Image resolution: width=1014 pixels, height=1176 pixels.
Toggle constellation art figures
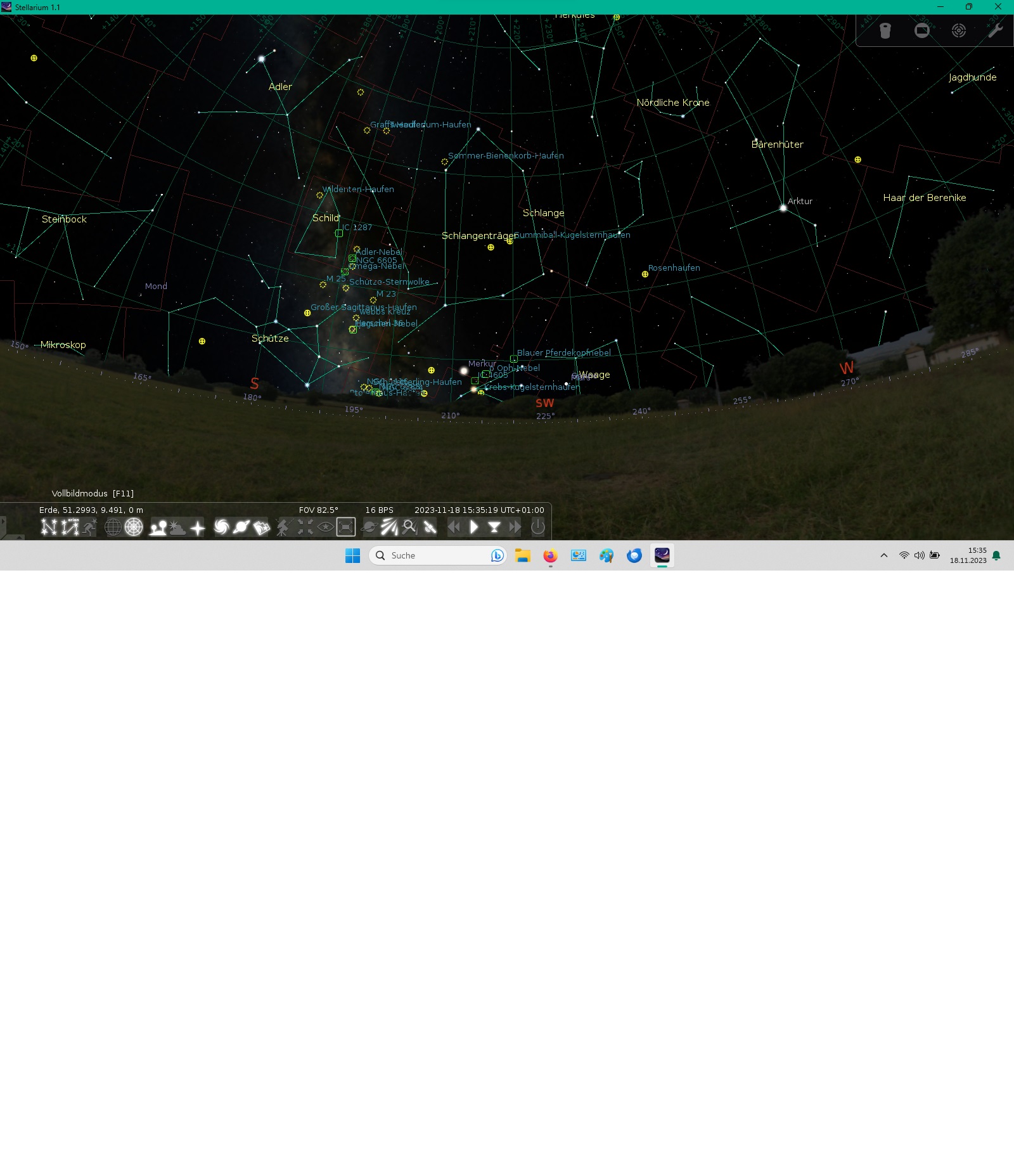tap(89, 527)
